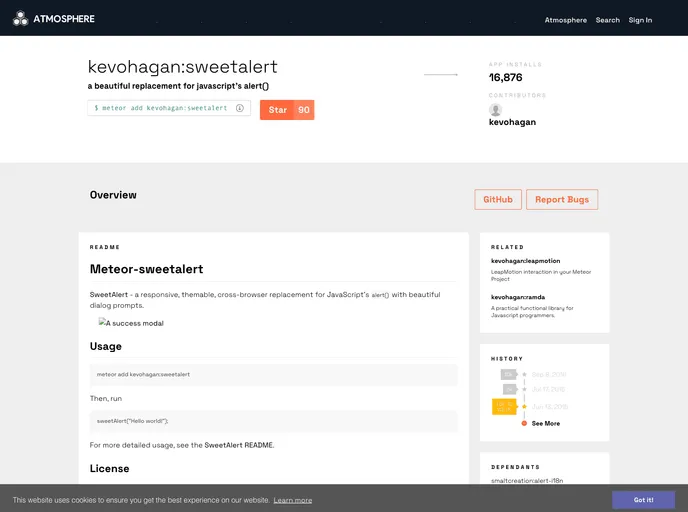This screenshot has width=688, height=512.
Task: Click the Jun 13 history date
Action: point(550,407)
